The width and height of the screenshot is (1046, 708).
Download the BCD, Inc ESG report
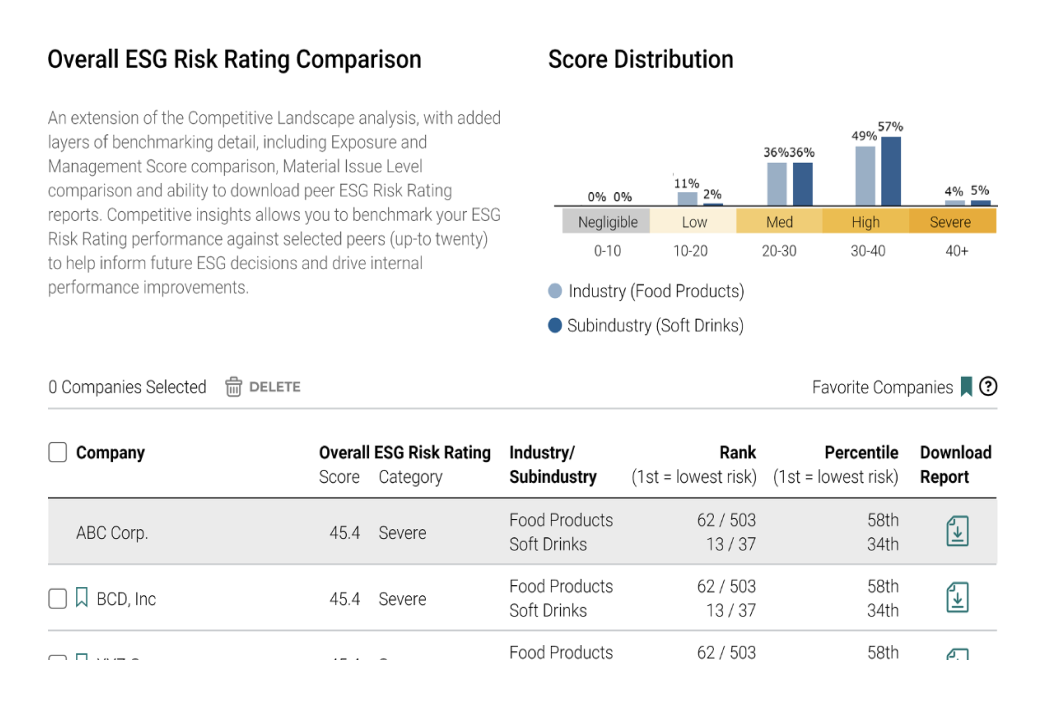[957, 598]
